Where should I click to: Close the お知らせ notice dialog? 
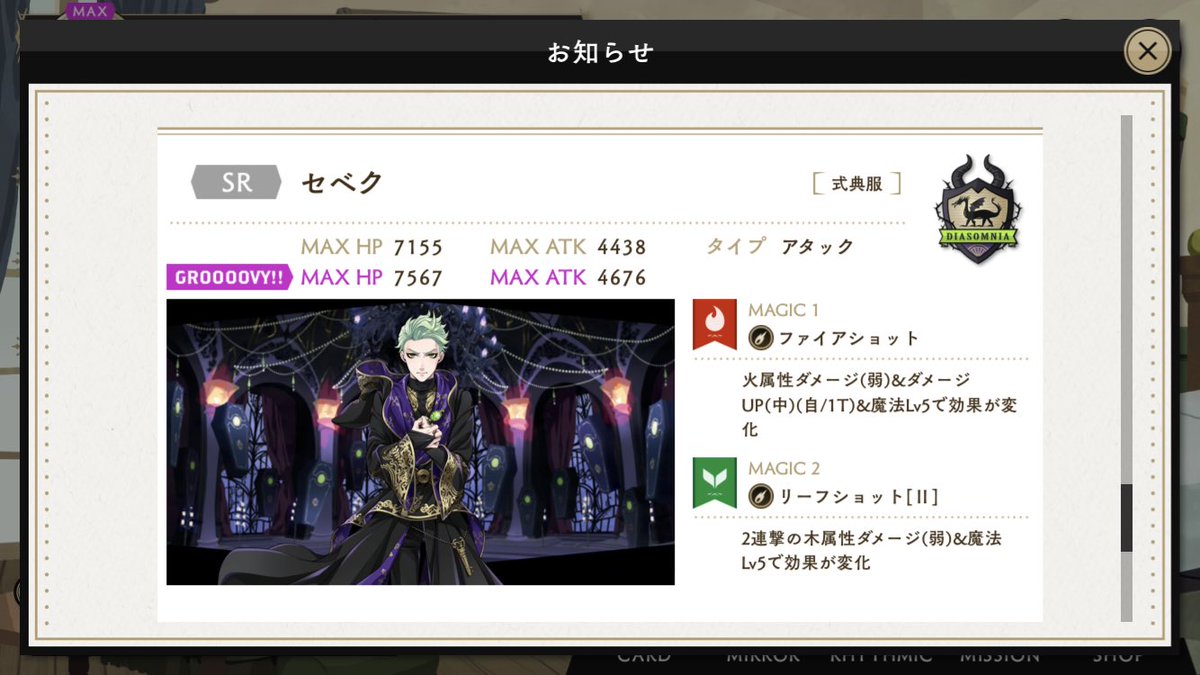tap(1147, 51)
